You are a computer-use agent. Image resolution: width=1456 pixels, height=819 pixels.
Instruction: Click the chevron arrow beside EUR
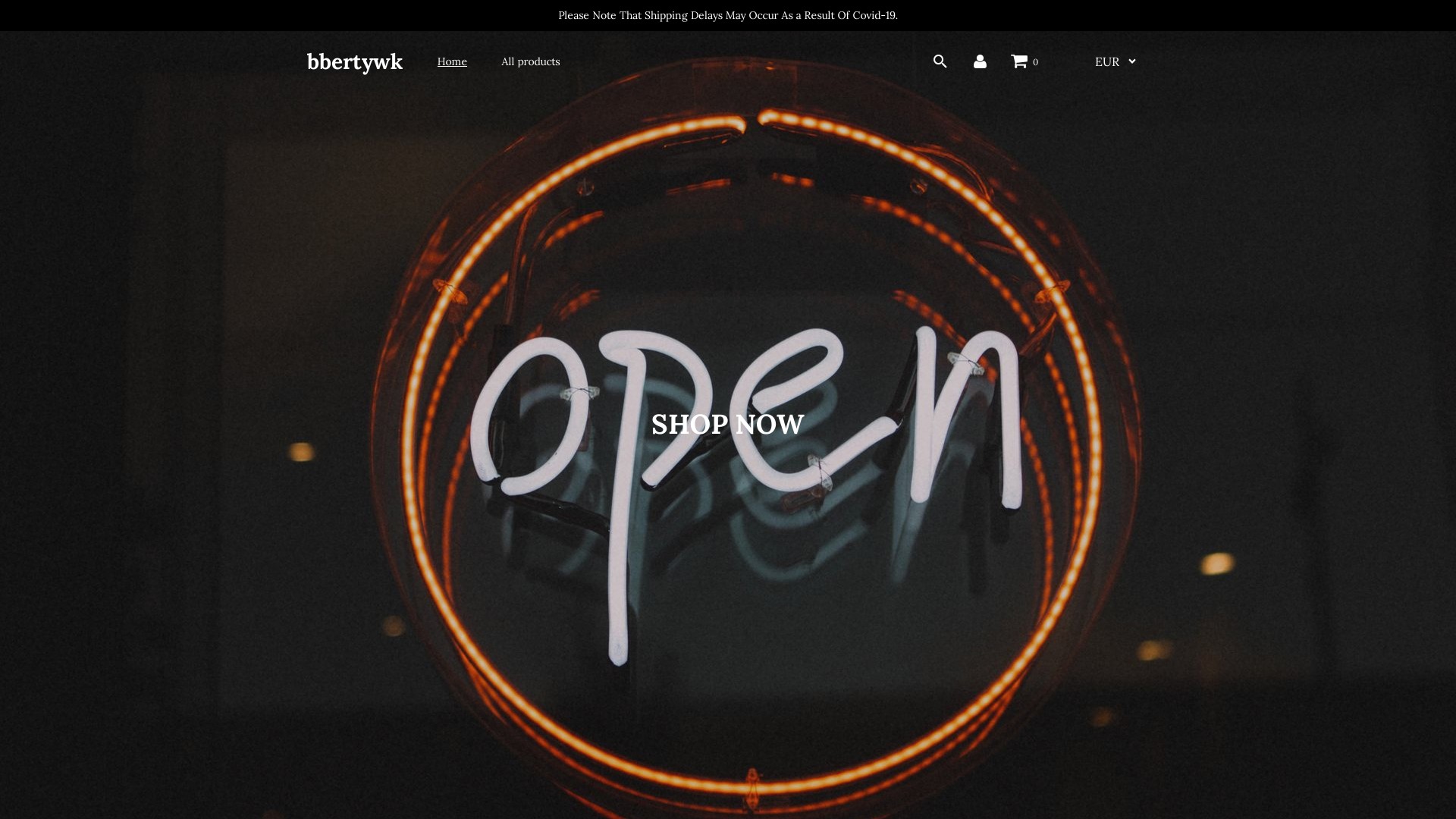pyautogui.click(x=1132, y=61)
